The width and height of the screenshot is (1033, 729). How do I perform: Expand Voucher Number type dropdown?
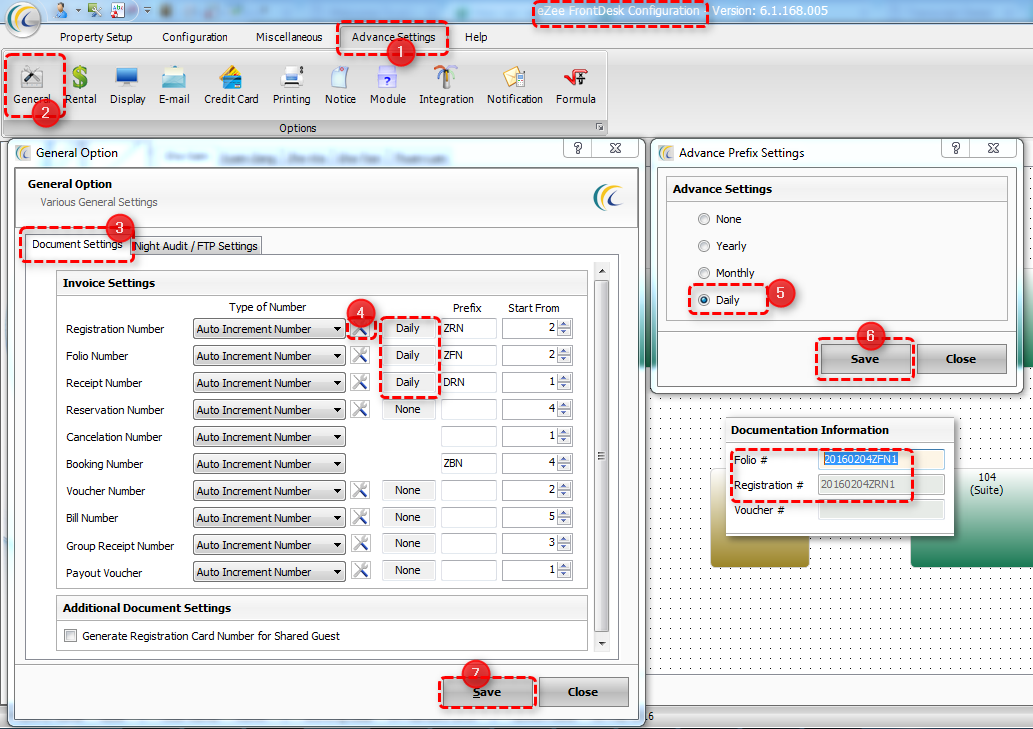[337, 491]
